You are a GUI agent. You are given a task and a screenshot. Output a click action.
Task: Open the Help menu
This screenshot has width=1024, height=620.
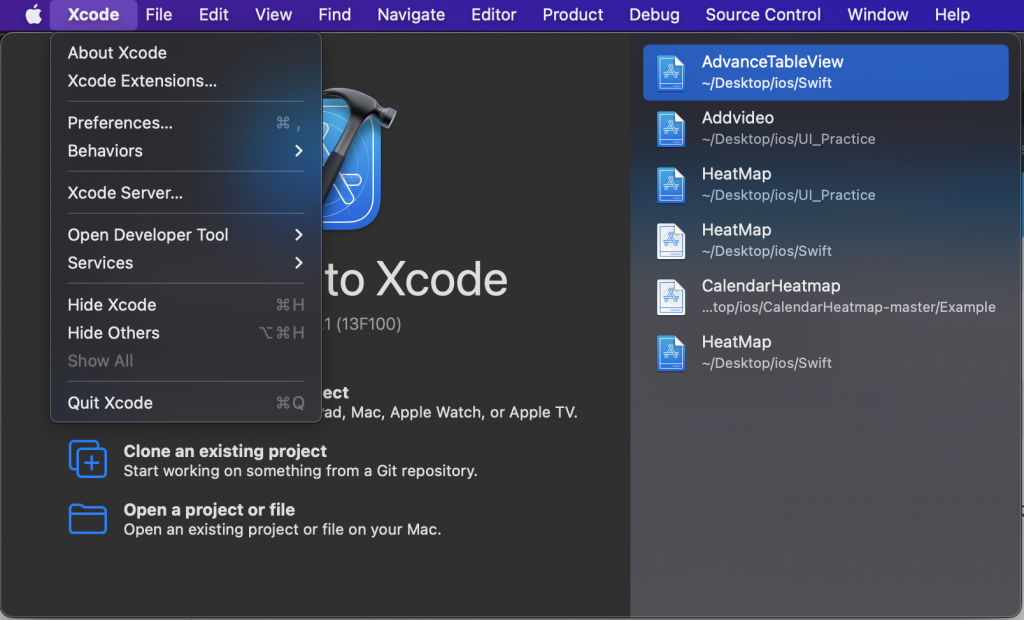coord(952,14)
